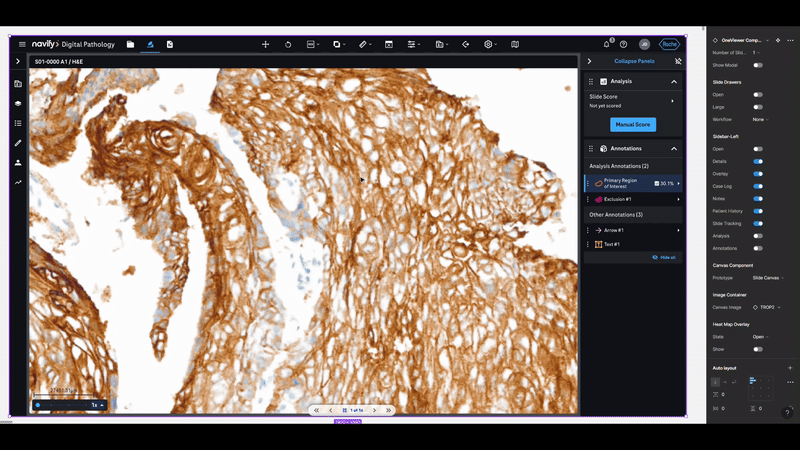Disable the Notes switch

(758, 199)
